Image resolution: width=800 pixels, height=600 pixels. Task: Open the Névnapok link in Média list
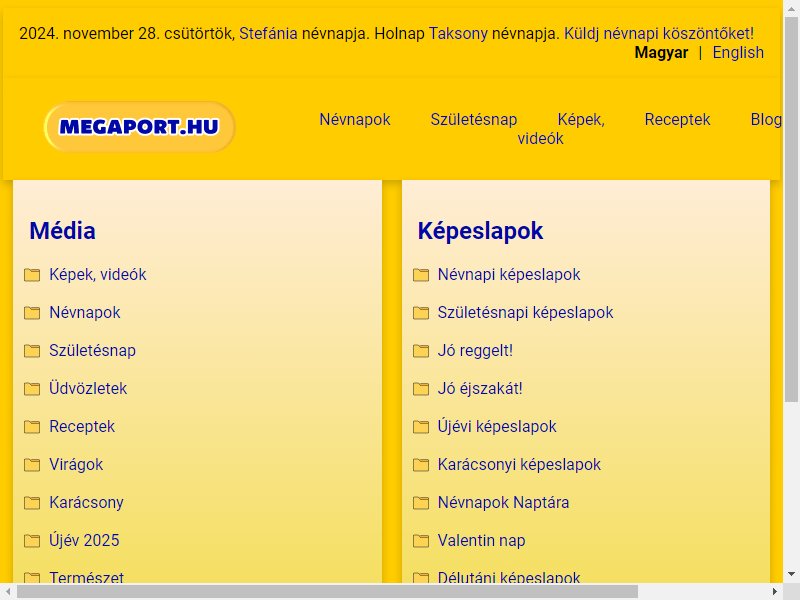tap(85, 312)
